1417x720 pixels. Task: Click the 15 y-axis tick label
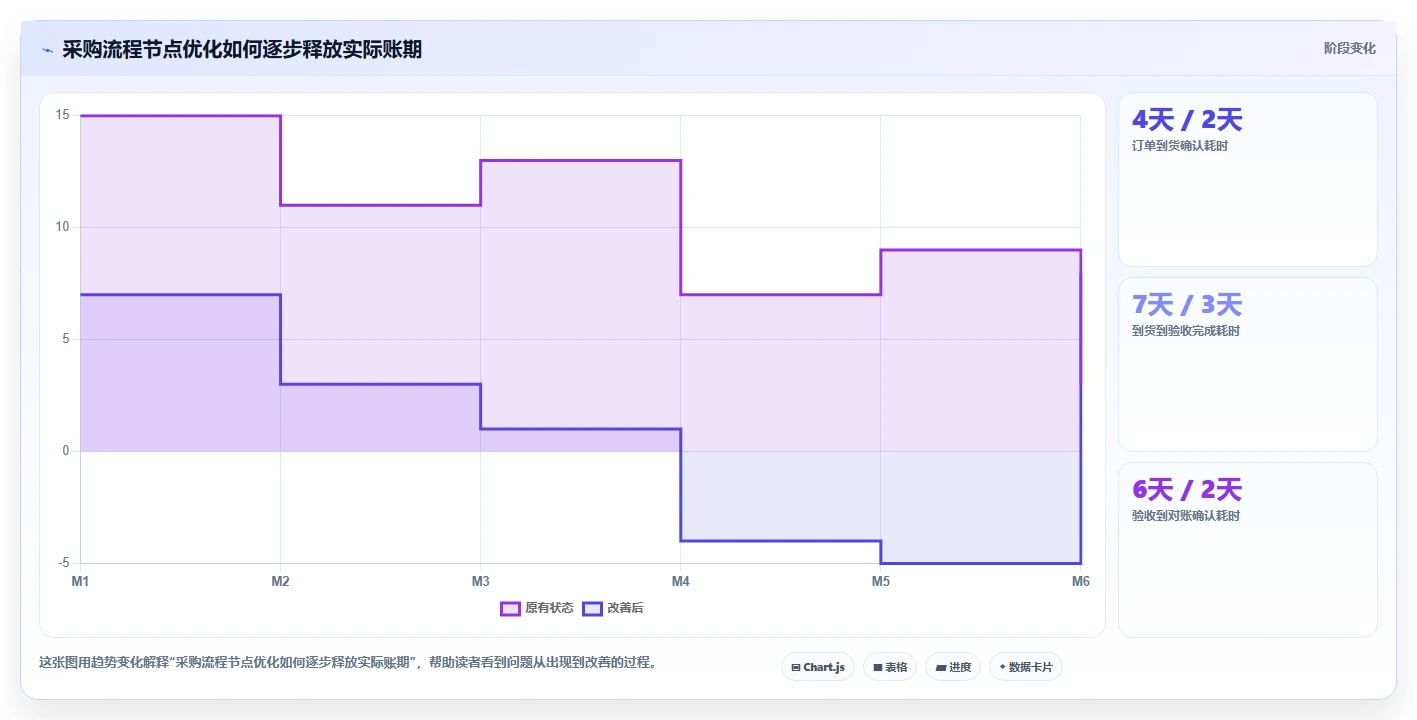click(x=62, y=115)
